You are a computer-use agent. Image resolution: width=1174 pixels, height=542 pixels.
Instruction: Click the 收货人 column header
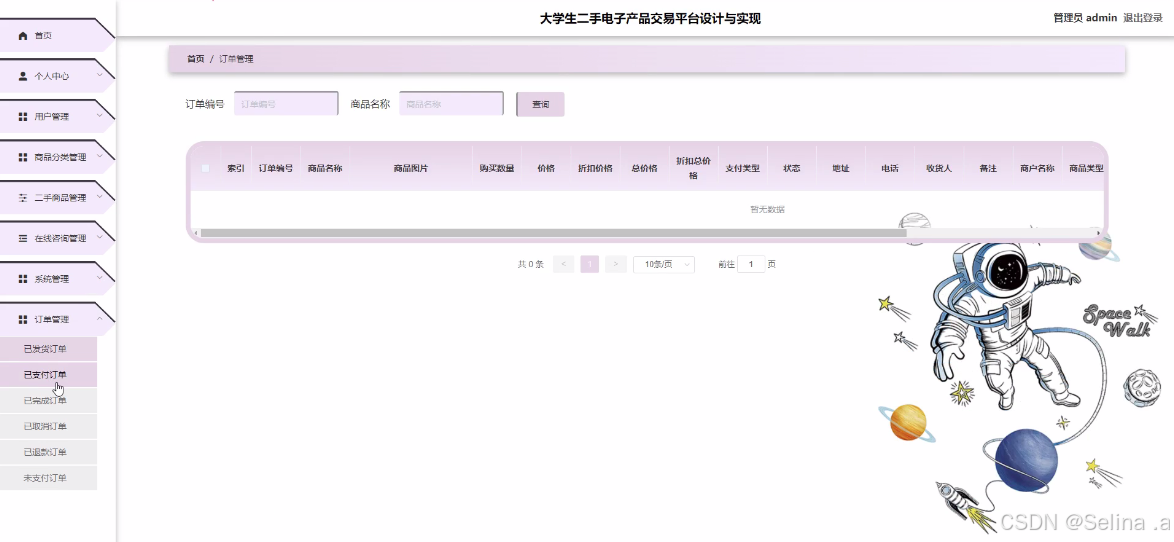click(939, 168)
